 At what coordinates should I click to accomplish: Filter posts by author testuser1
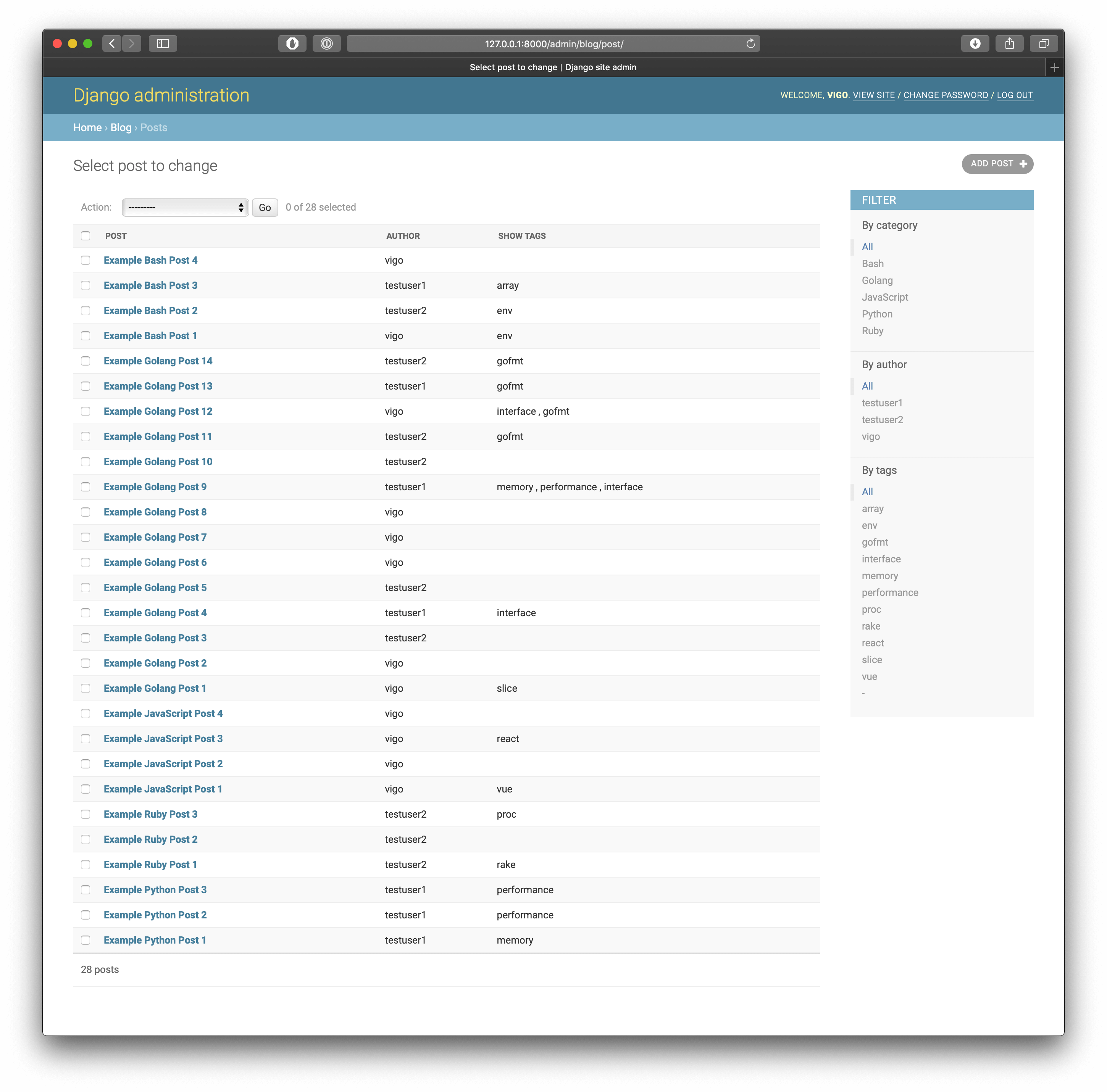pyautogui.click(x=882, y=403)
